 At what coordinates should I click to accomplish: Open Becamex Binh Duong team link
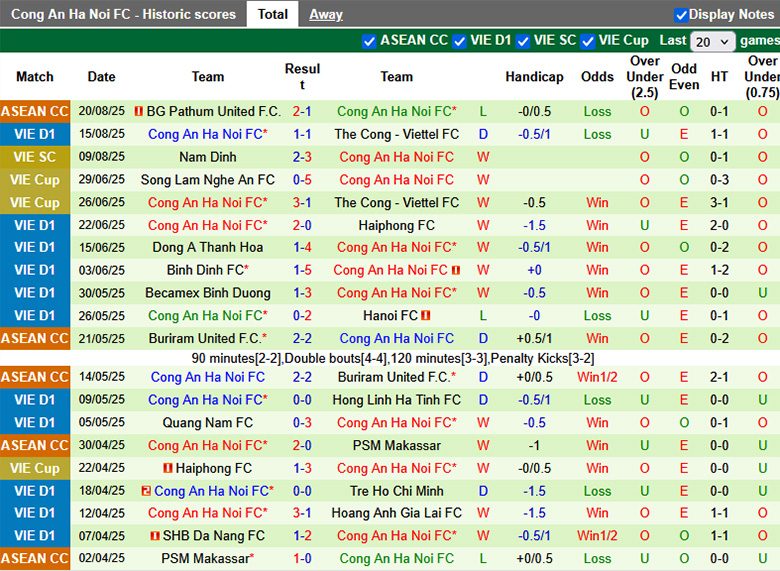pos(208,293)
